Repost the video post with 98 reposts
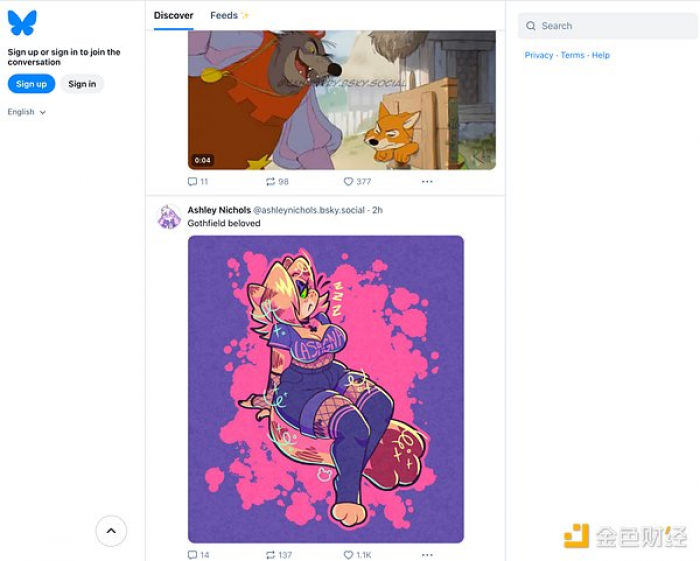 click(277, 182)
